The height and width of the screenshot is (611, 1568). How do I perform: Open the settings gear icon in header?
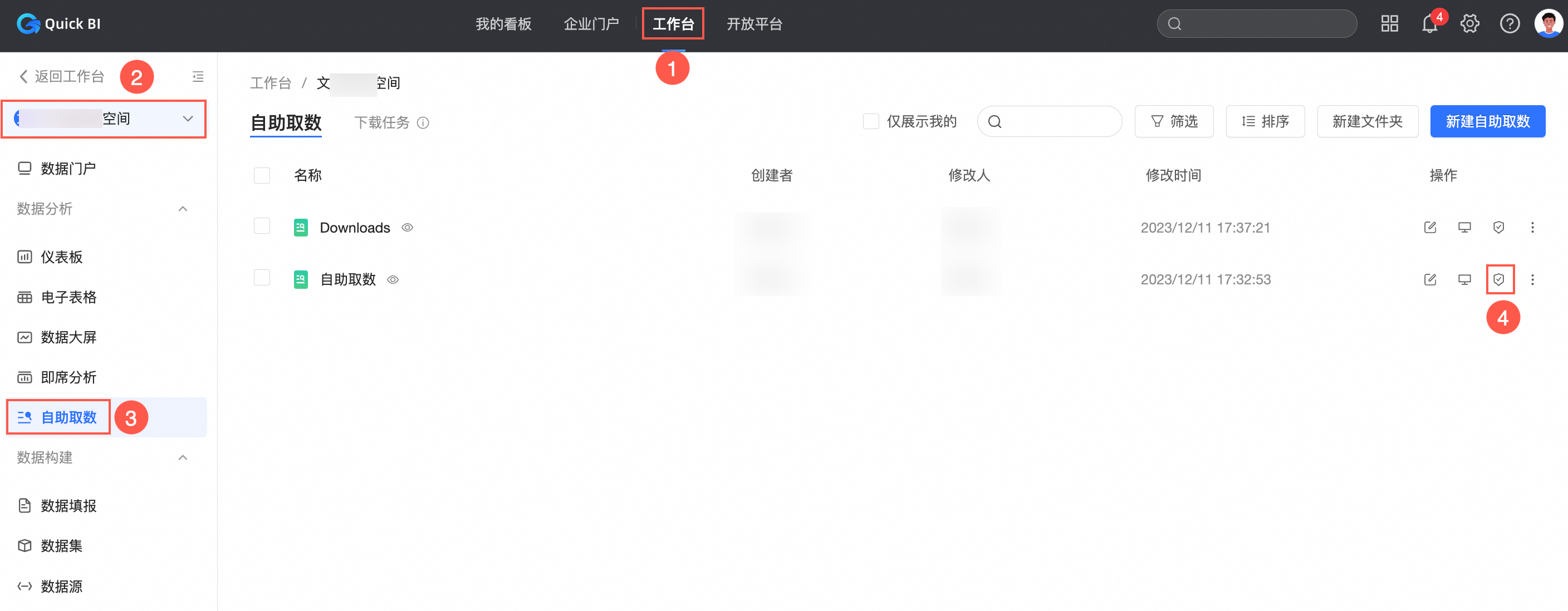(x=1469, y=24)
